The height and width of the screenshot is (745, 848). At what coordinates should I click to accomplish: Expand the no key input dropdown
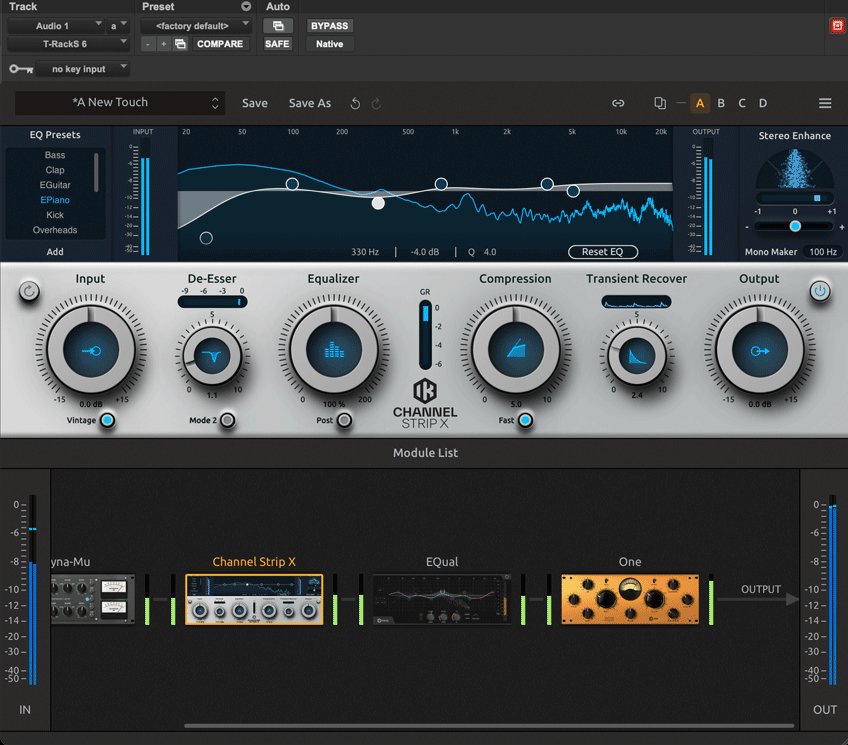point(84,69)
